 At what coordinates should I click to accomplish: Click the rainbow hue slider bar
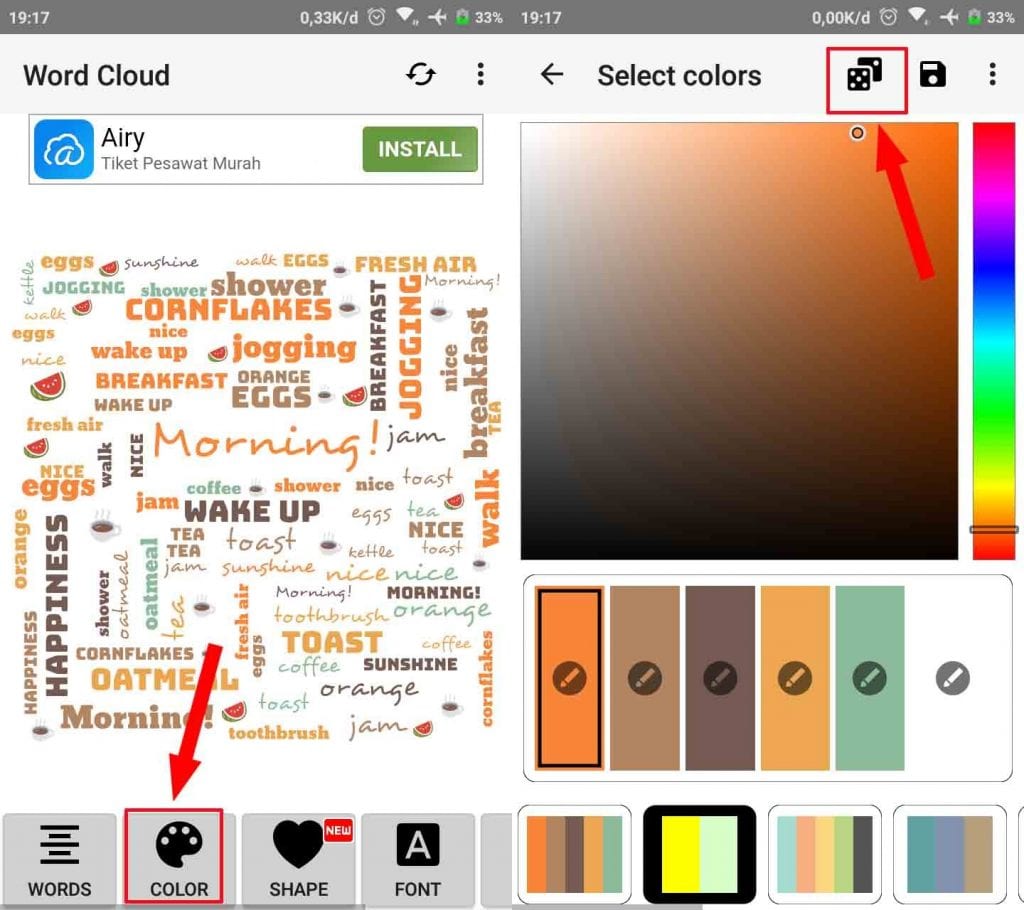[994, 341]
